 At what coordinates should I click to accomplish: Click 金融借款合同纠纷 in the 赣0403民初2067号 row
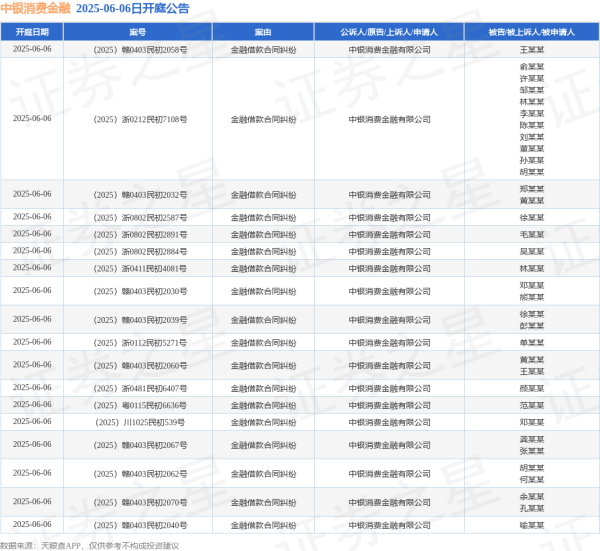point(263,445)
